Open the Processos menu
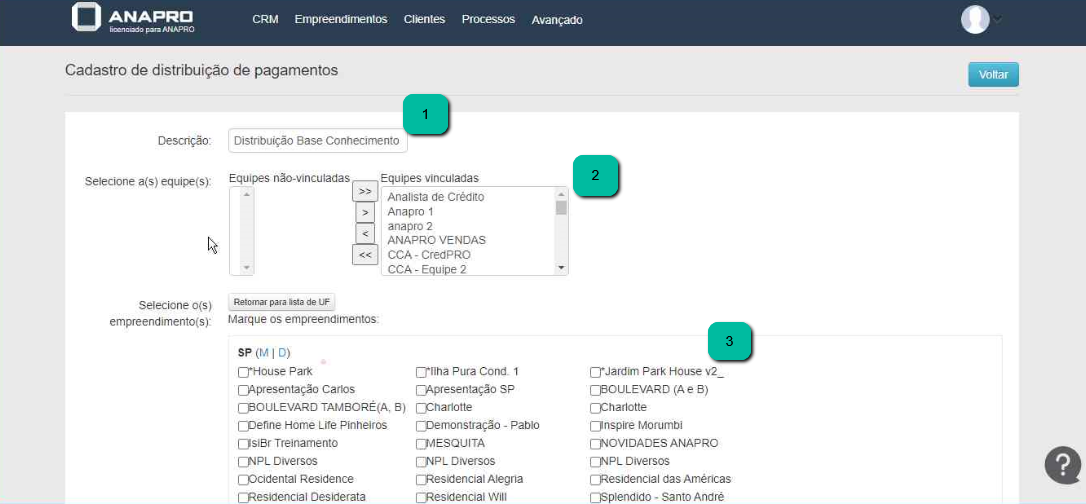The width and height of the screenshot is (1086, 504). [489, 19]
